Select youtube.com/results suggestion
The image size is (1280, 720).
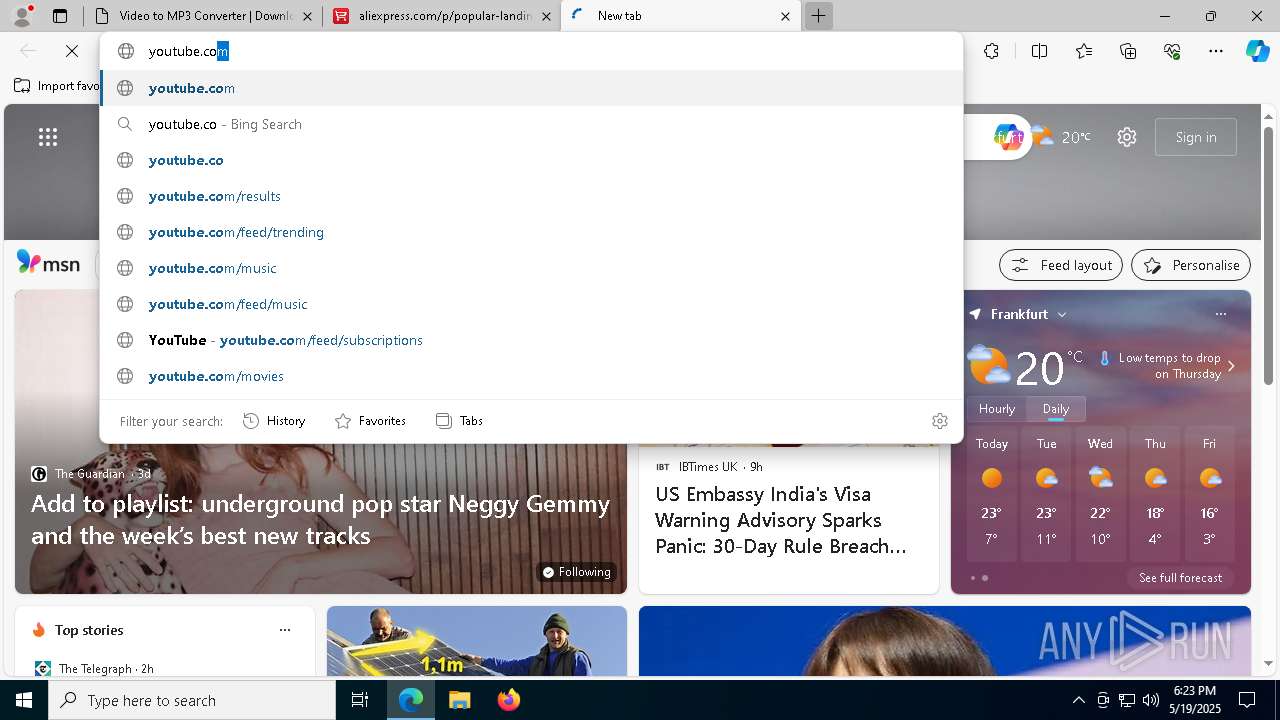tap(531, 196)
